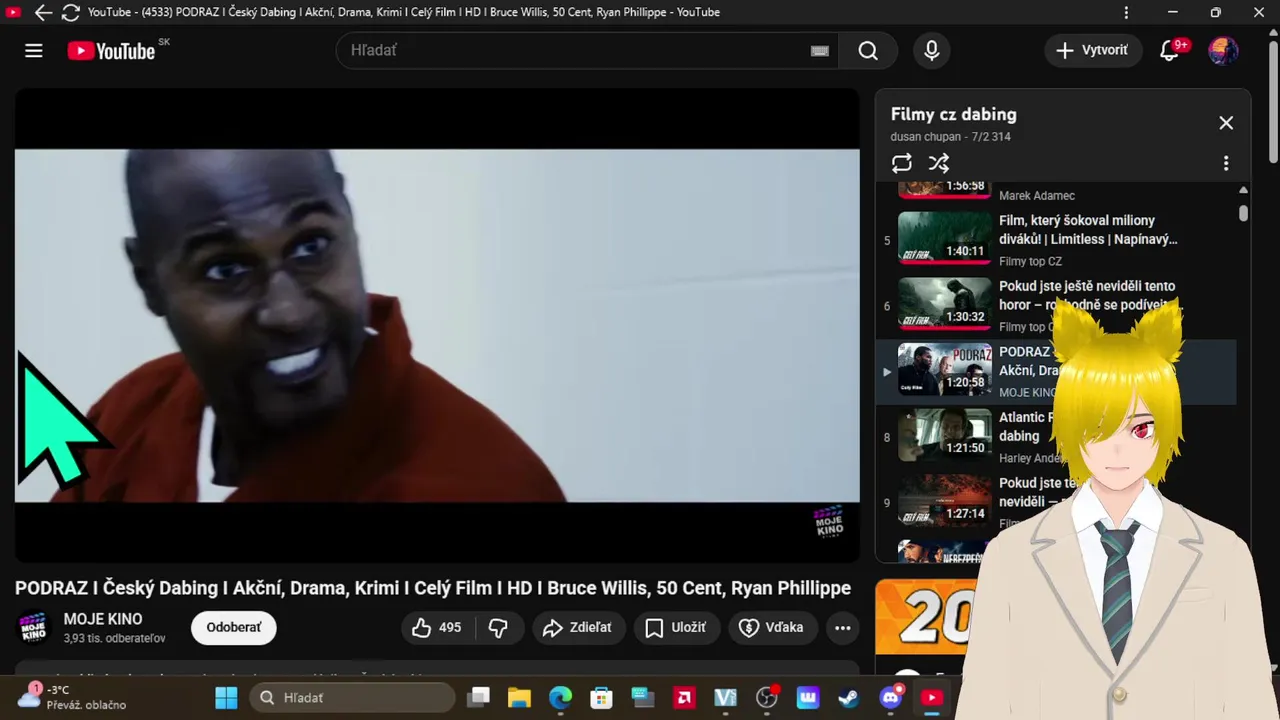Open AMD Software from taskbar
This screenshot has height=720, width=1280.
pyautogui.click(x=684, y=697)
